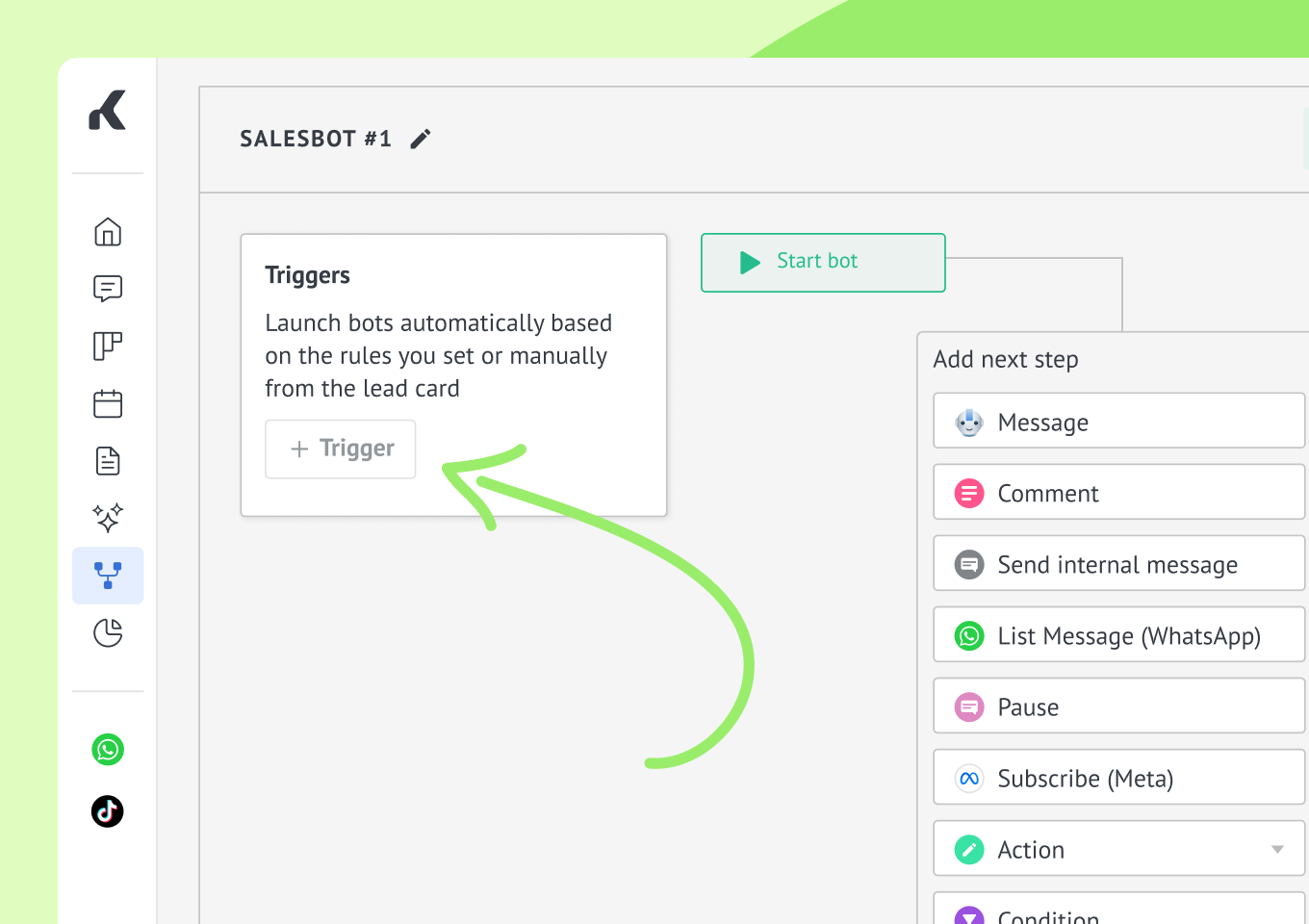Select the Salesbot flow builder icon
Screen dimensions: 1309x924
click(x=108, y=576)
